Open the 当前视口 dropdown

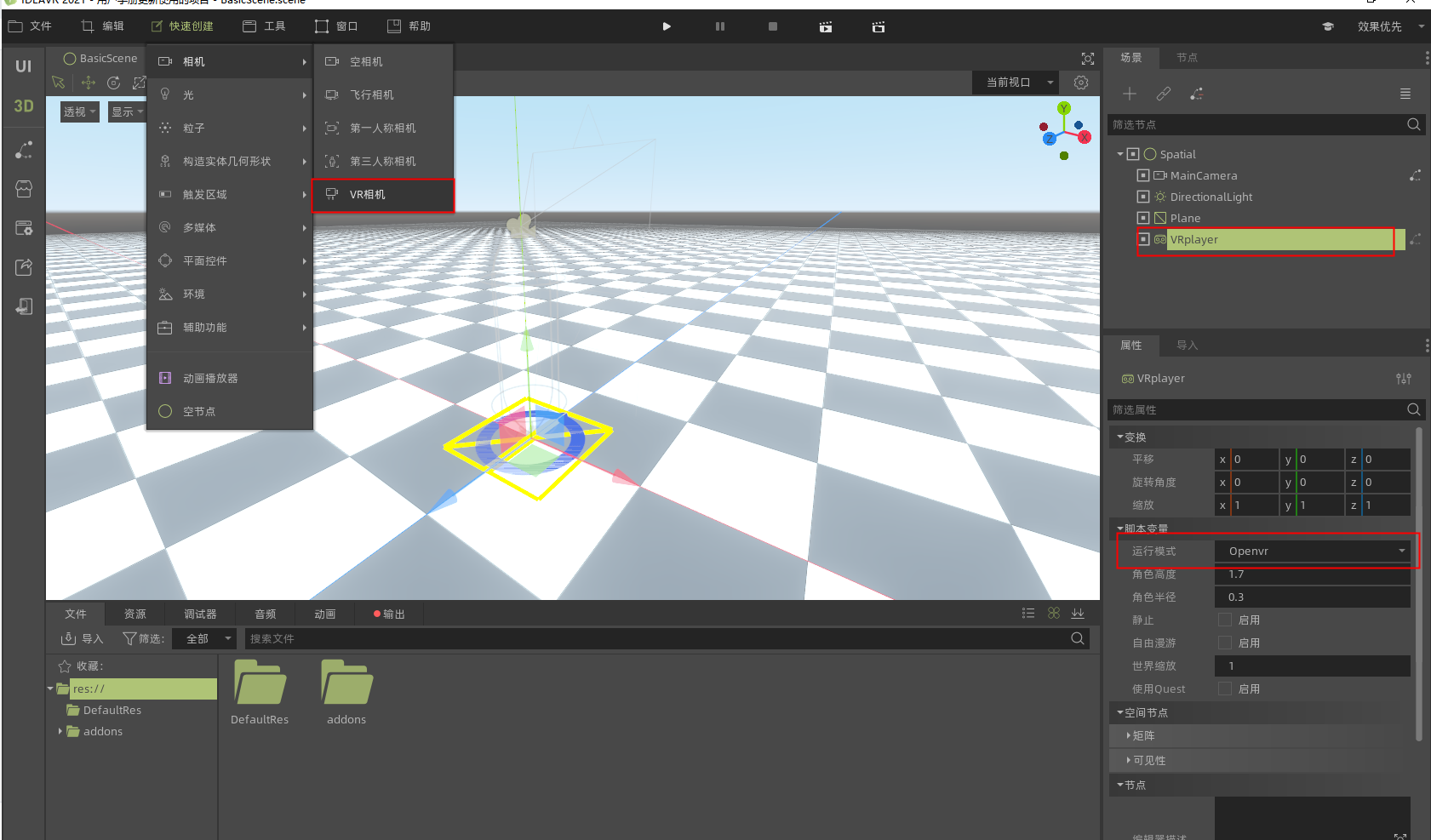coord(1016,83)
